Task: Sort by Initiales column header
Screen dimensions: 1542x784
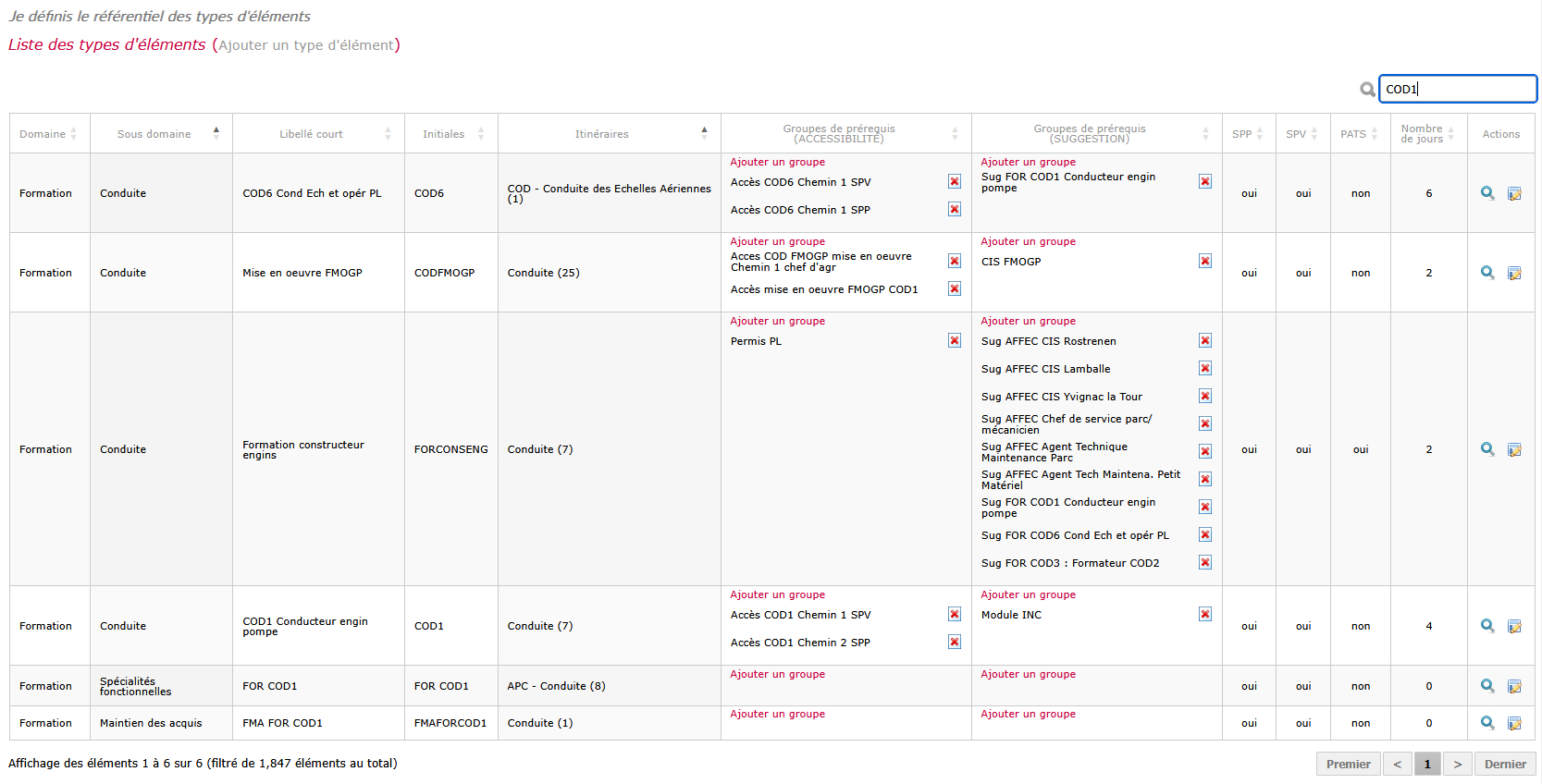Action: [451, 134]
